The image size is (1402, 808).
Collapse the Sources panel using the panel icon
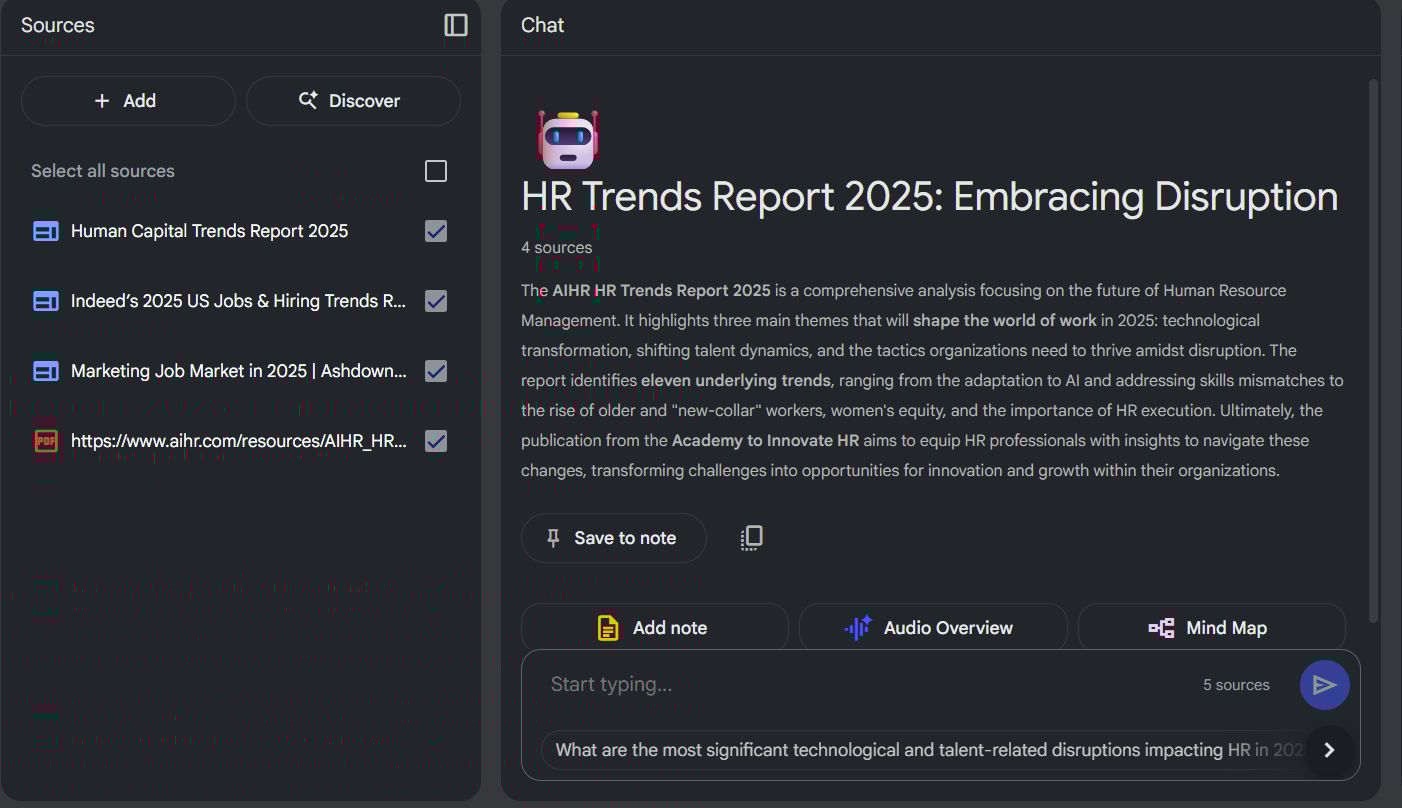pyautogui.click(x=456, y=25)
